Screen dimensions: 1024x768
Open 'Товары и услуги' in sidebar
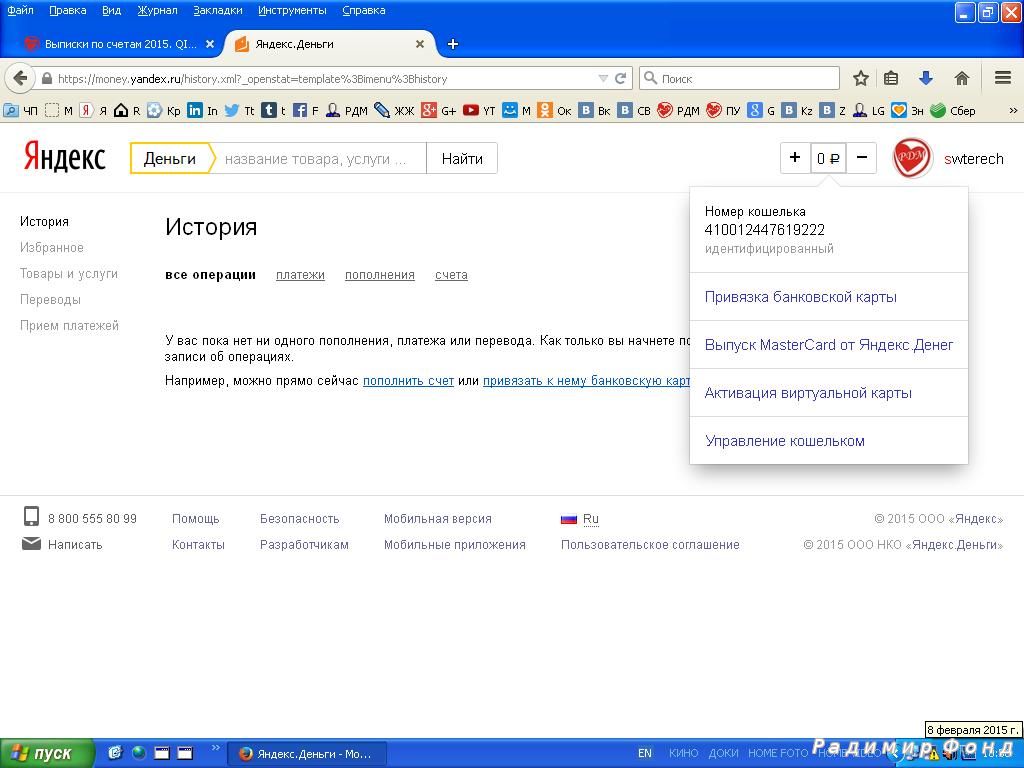(69, 274)
